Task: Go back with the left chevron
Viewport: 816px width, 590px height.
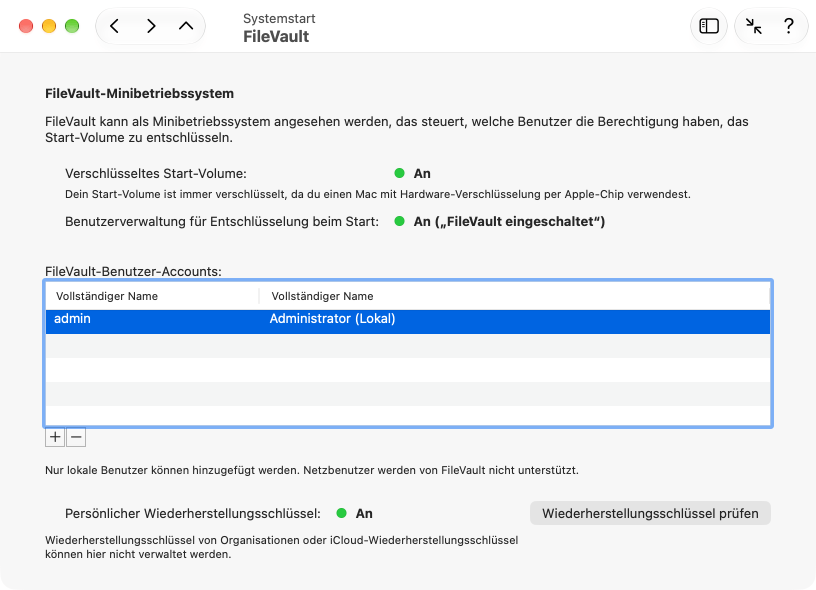Action: click(x=115, y=26)
